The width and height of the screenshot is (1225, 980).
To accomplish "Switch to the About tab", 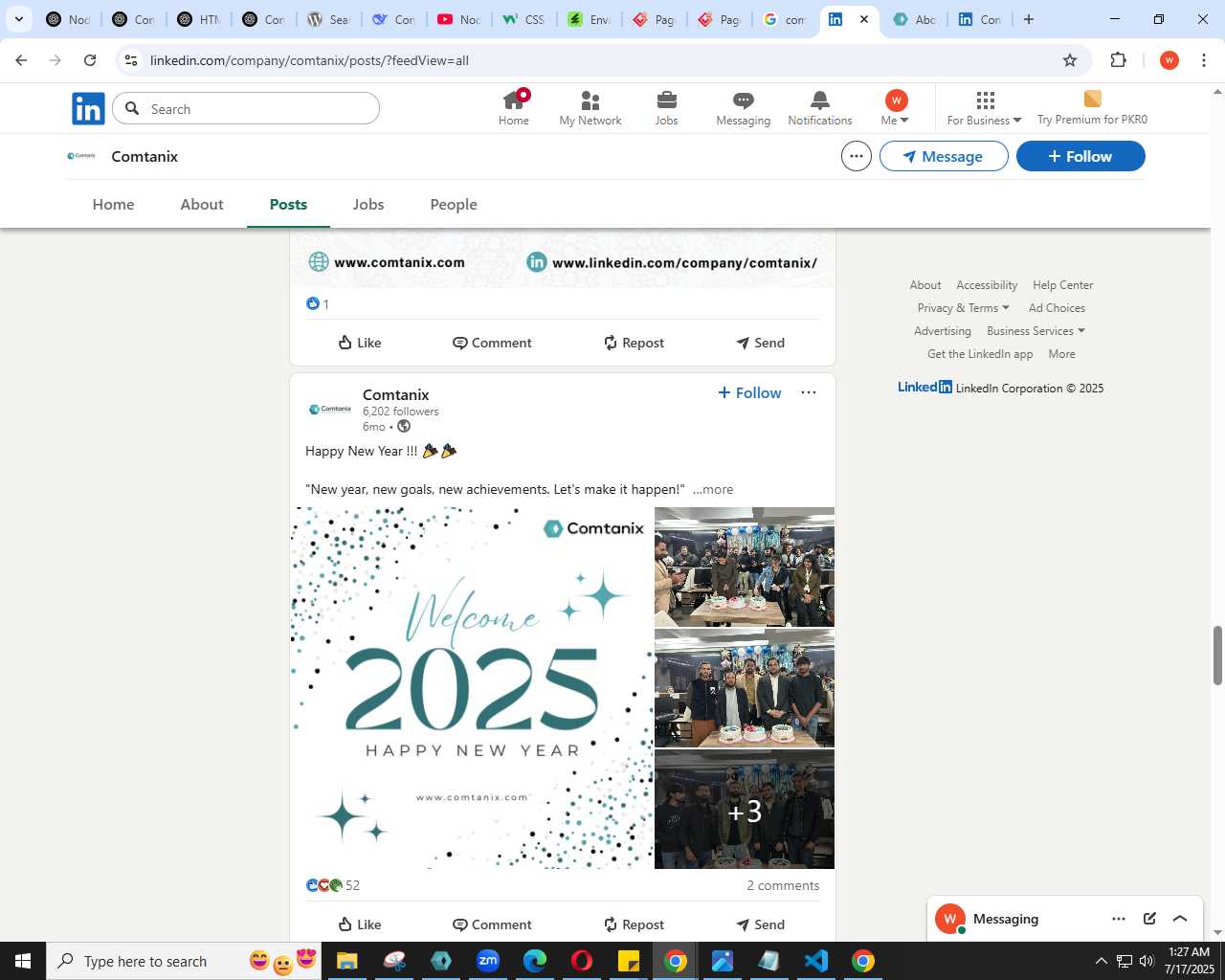I will pyautogui.click(x=202, y=204).
